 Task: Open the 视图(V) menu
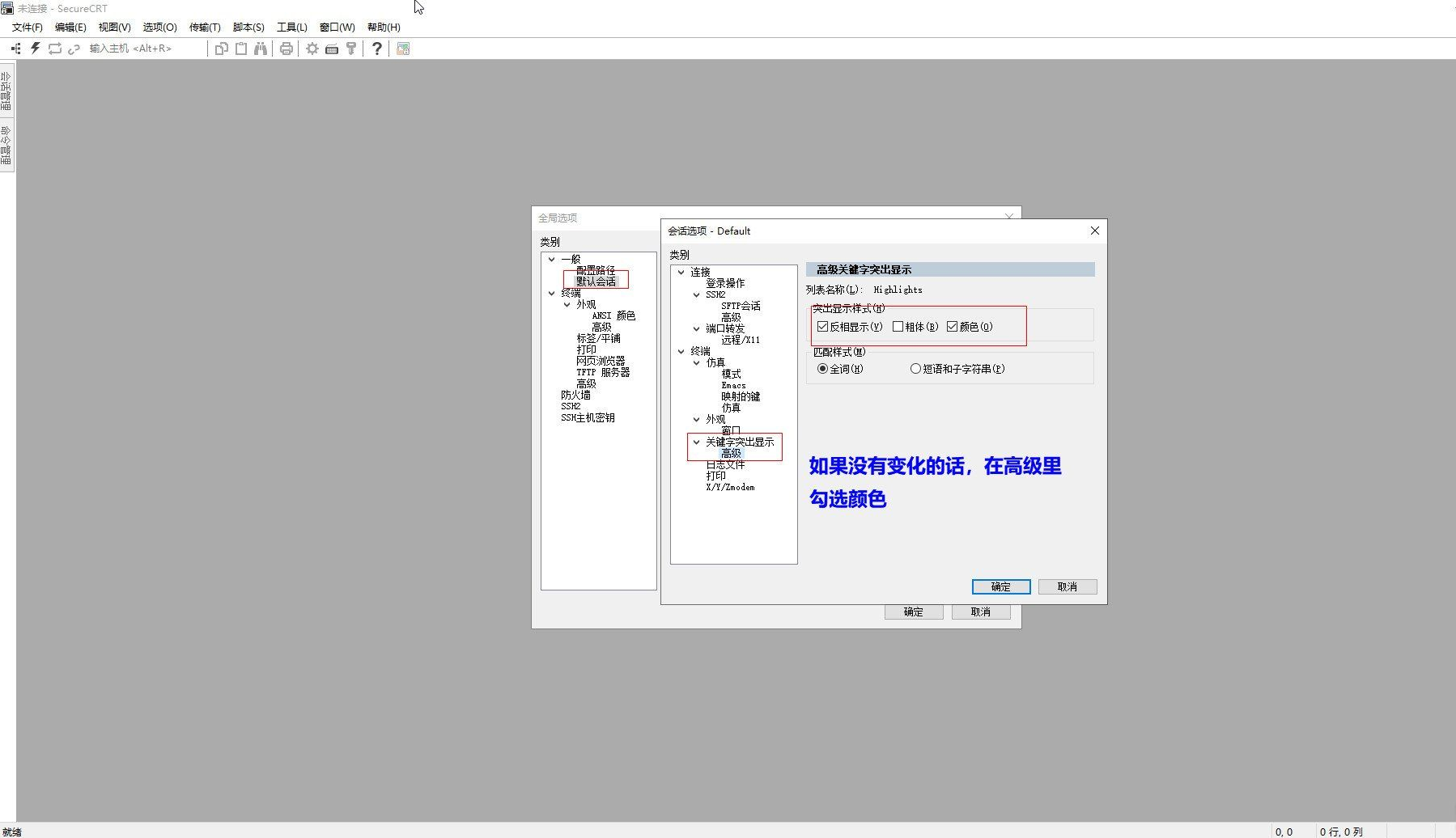click(x=114, y=27)
